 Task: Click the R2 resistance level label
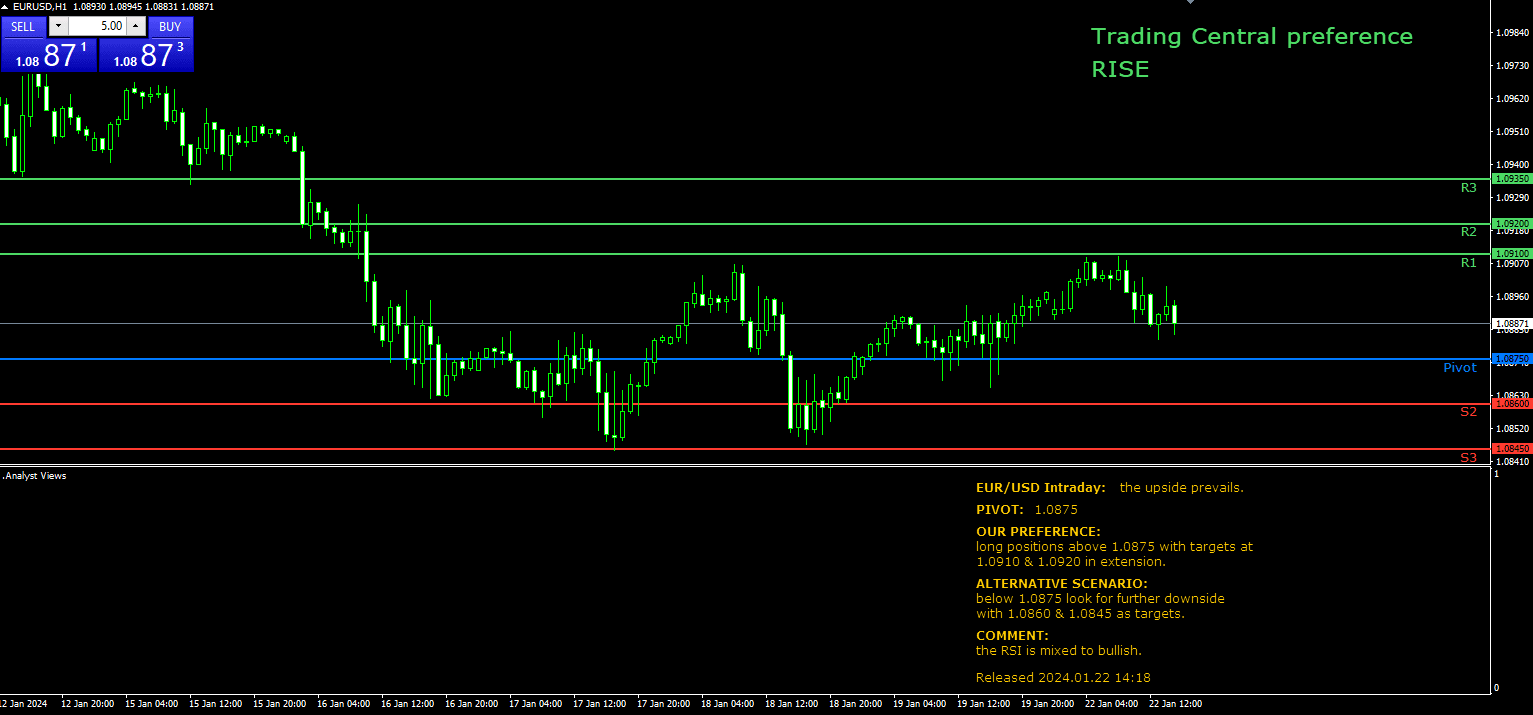1468,231
